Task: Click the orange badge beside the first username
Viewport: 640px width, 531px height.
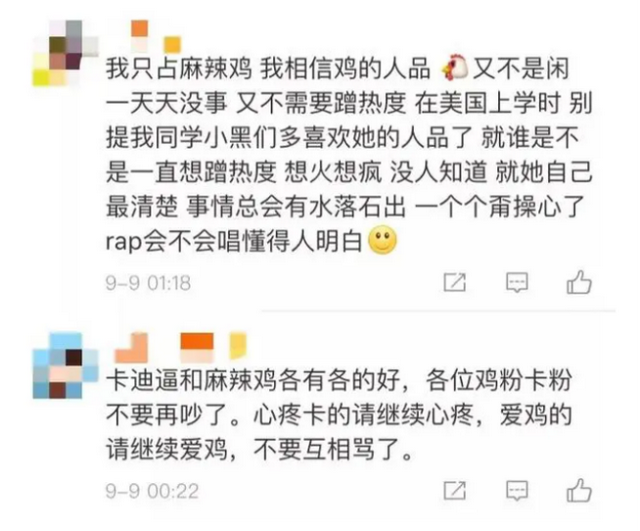Action: (x=140, y=29)
